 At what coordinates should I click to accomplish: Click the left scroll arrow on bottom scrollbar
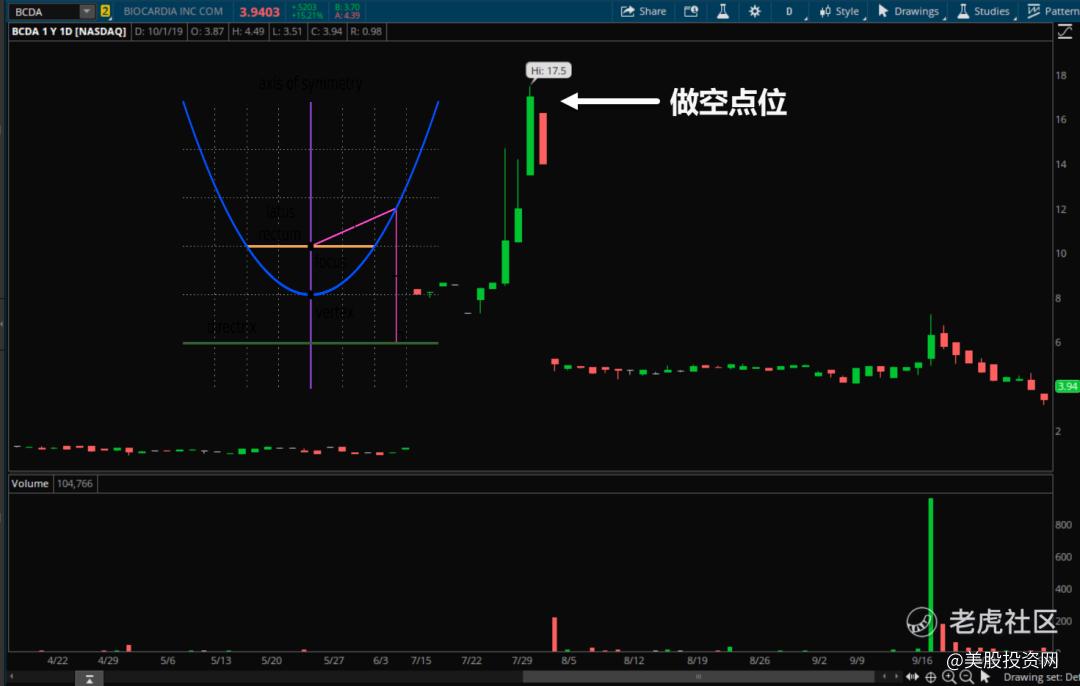12,678
